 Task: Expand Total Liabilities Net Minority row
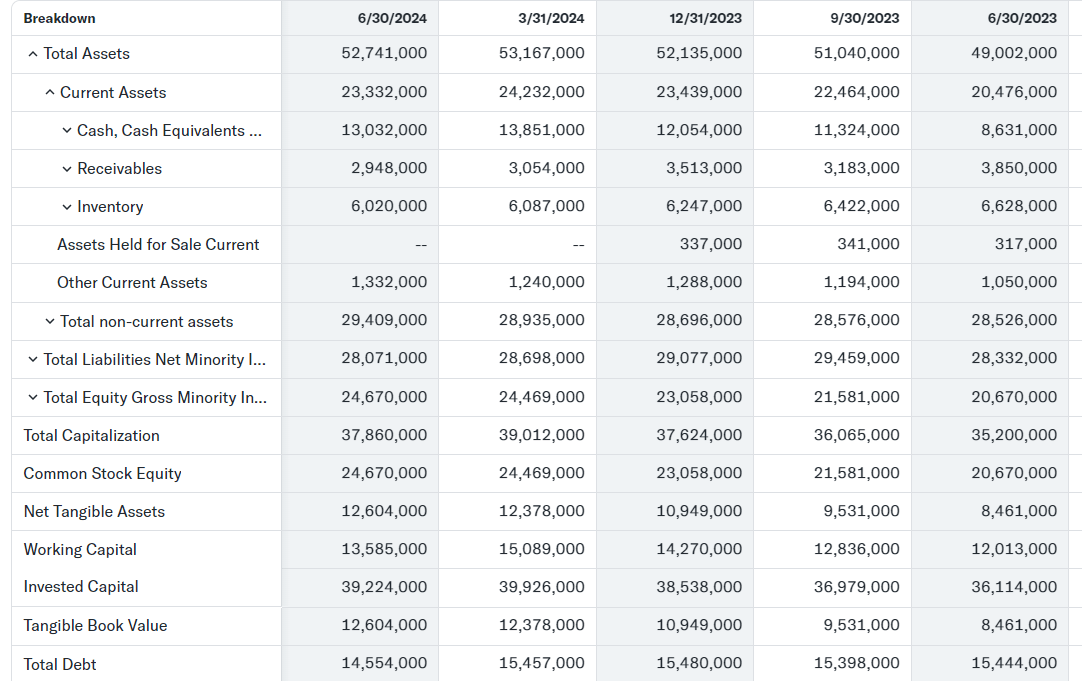(x=33, y=360)
